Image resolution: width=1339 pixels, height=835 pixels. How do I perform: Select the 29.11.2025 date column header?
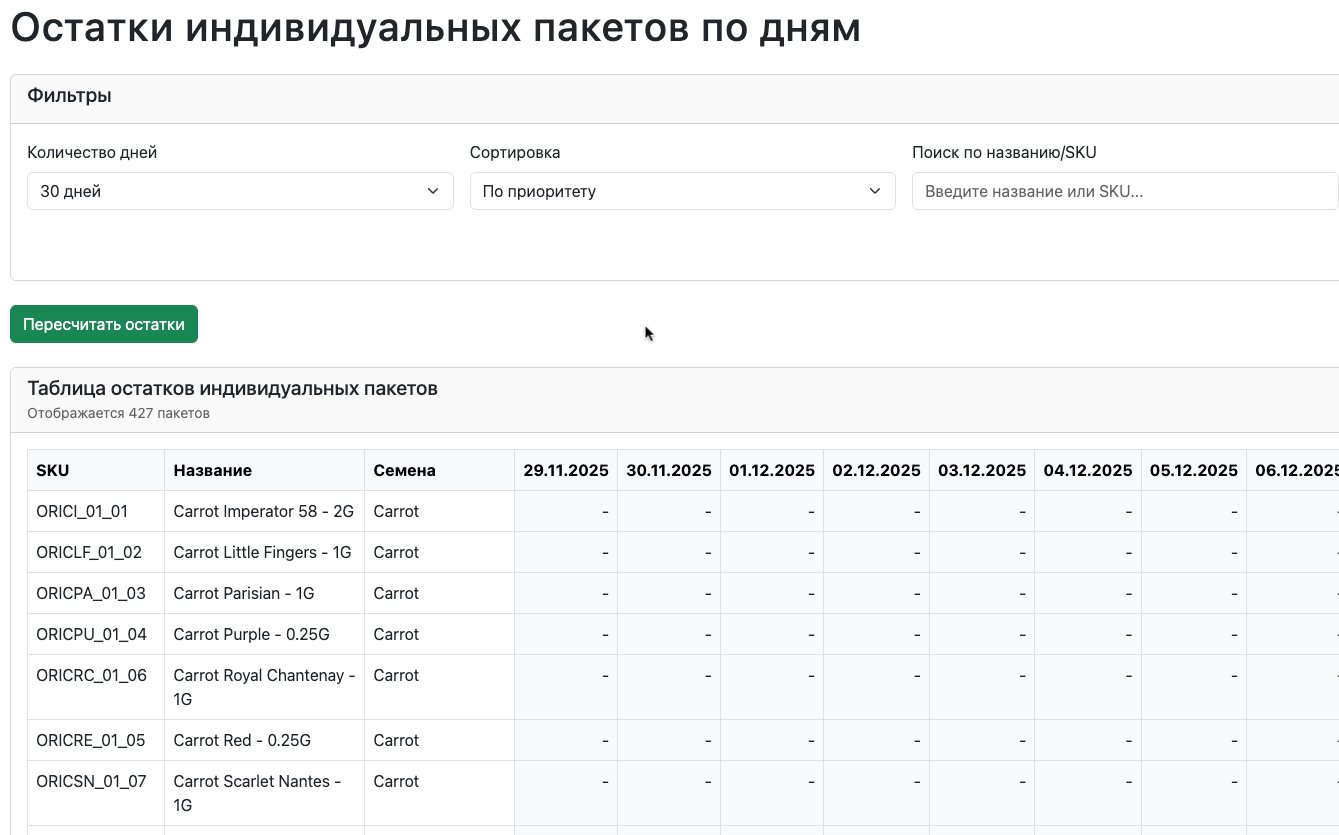(x=566, y=470)
